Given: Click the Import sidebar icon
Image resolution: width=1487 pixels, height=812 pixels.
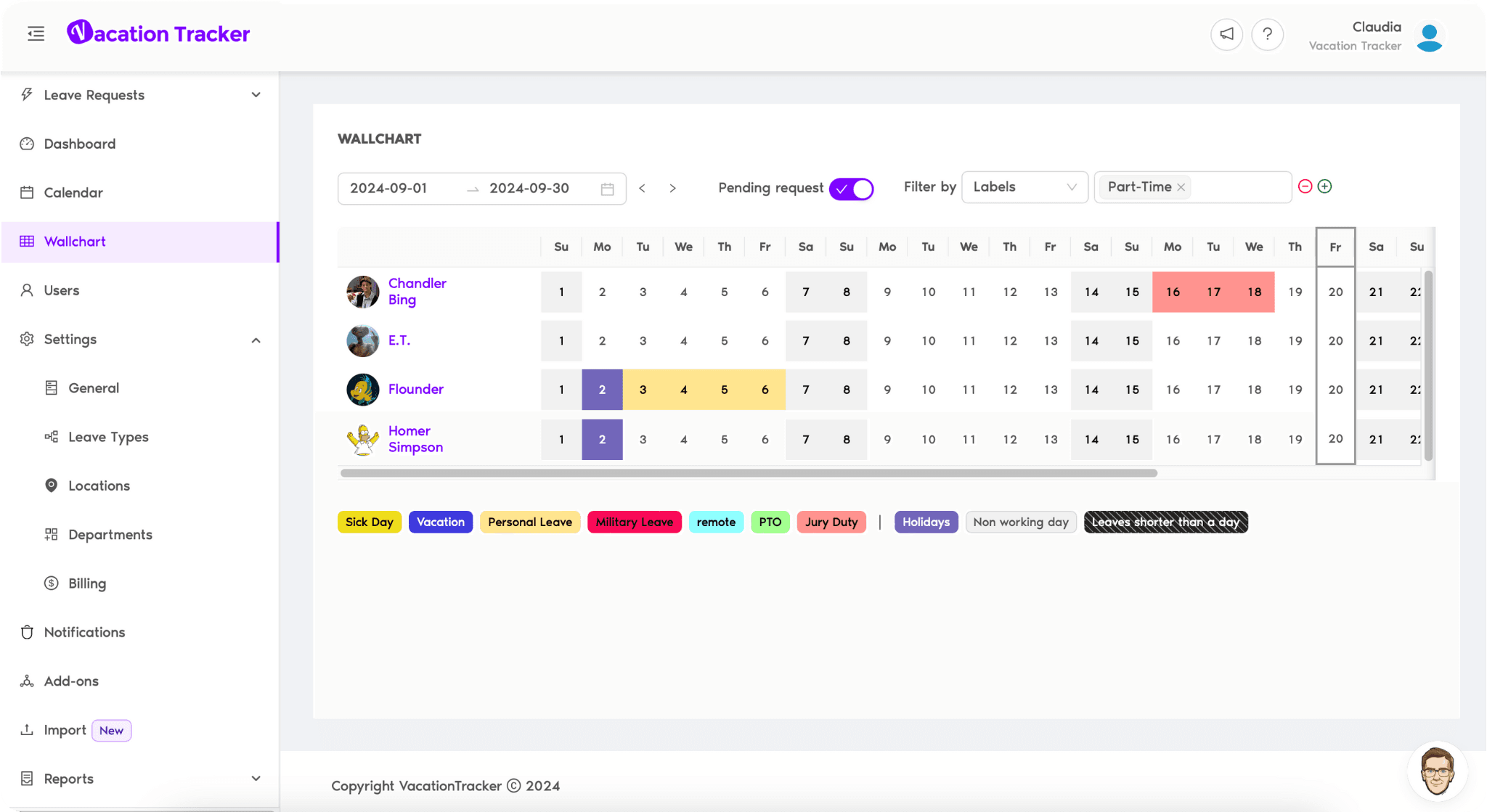Looking at the screenshot, I should coord(28,729).
